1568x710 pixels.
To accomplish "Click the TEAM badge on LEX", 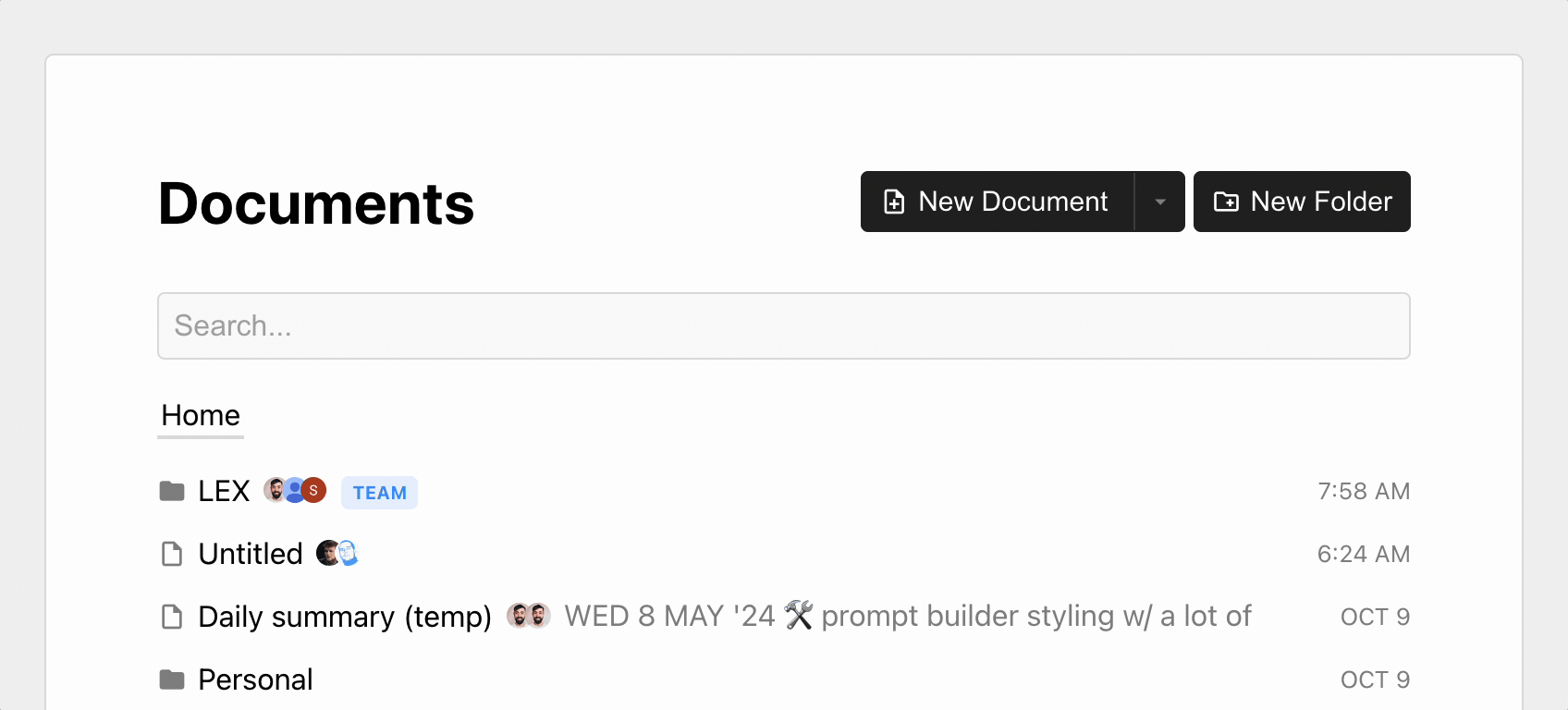I will pyautogui.click(x=379, y=493).
